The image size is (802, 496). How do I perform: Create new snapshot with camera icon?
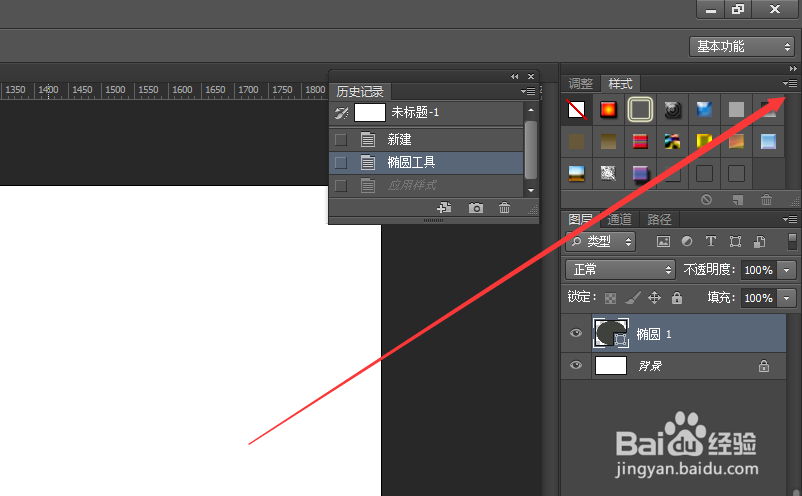476,208
